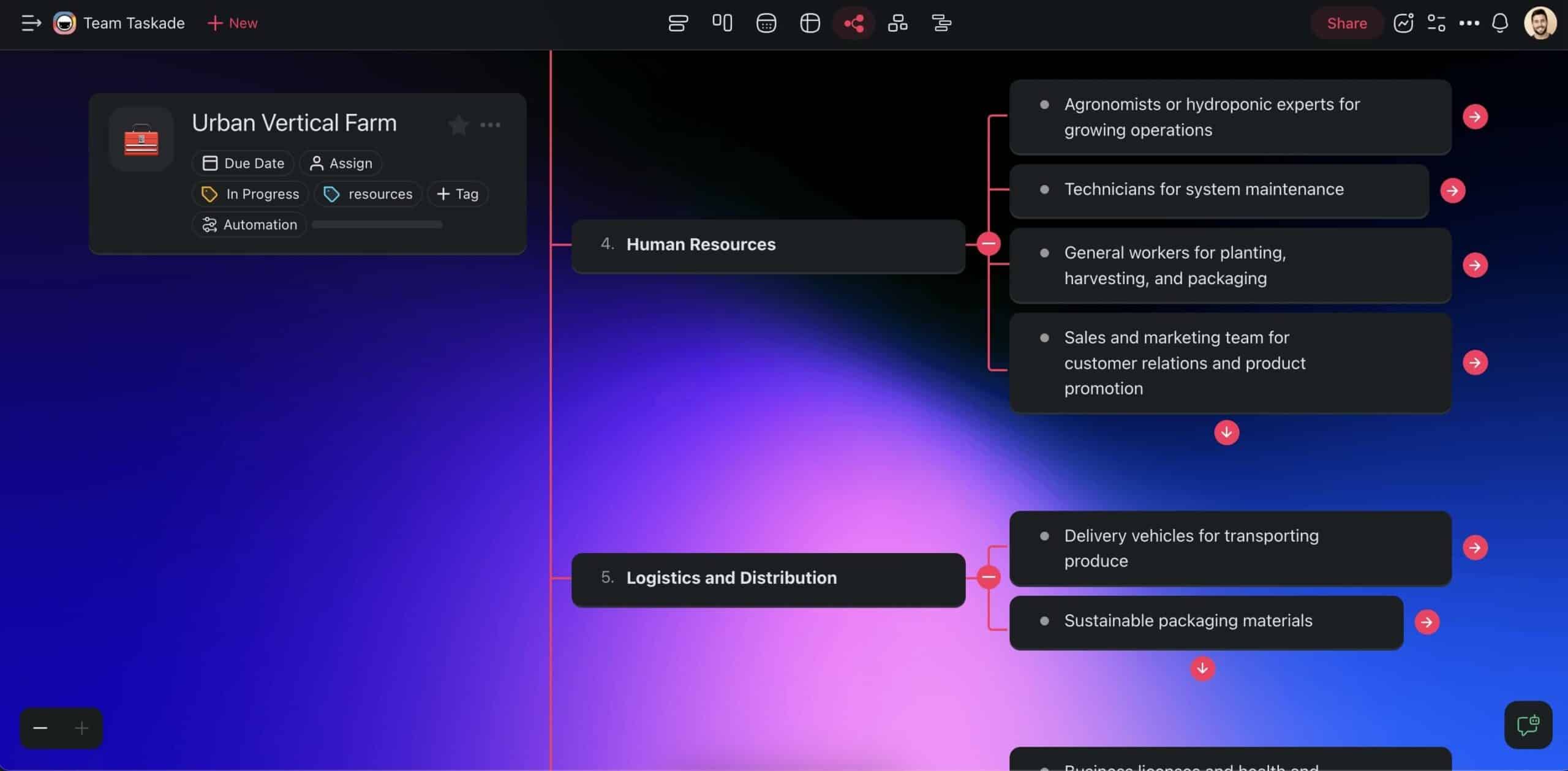Open the Board view
The height and width of the screenshot is (771, 1568).
tap(722, 23)
